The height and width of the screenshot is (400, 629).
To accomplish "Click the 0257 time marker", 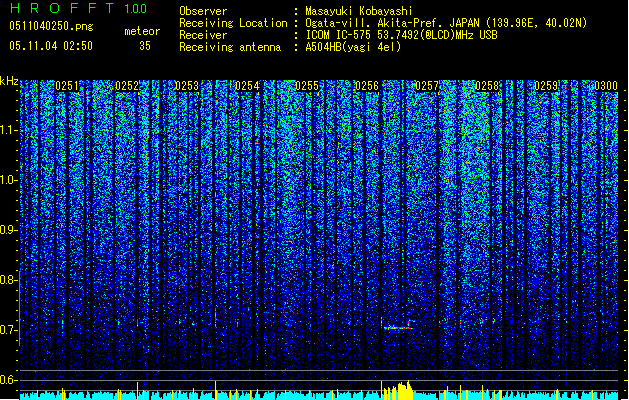I will 427,86.
